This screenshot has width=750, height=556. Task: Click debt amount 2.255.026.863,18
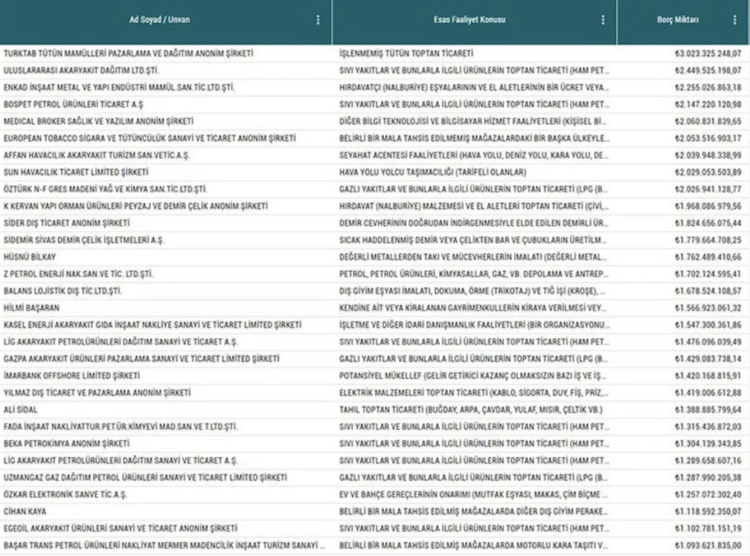(708, 88)
